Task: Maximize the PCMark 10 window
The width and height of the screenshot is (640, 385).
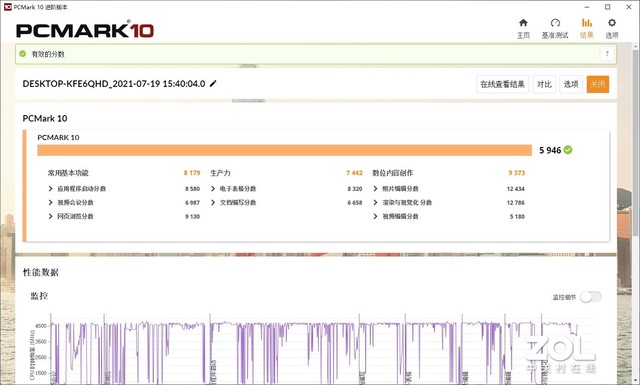Action: click(x=607, y=7)
